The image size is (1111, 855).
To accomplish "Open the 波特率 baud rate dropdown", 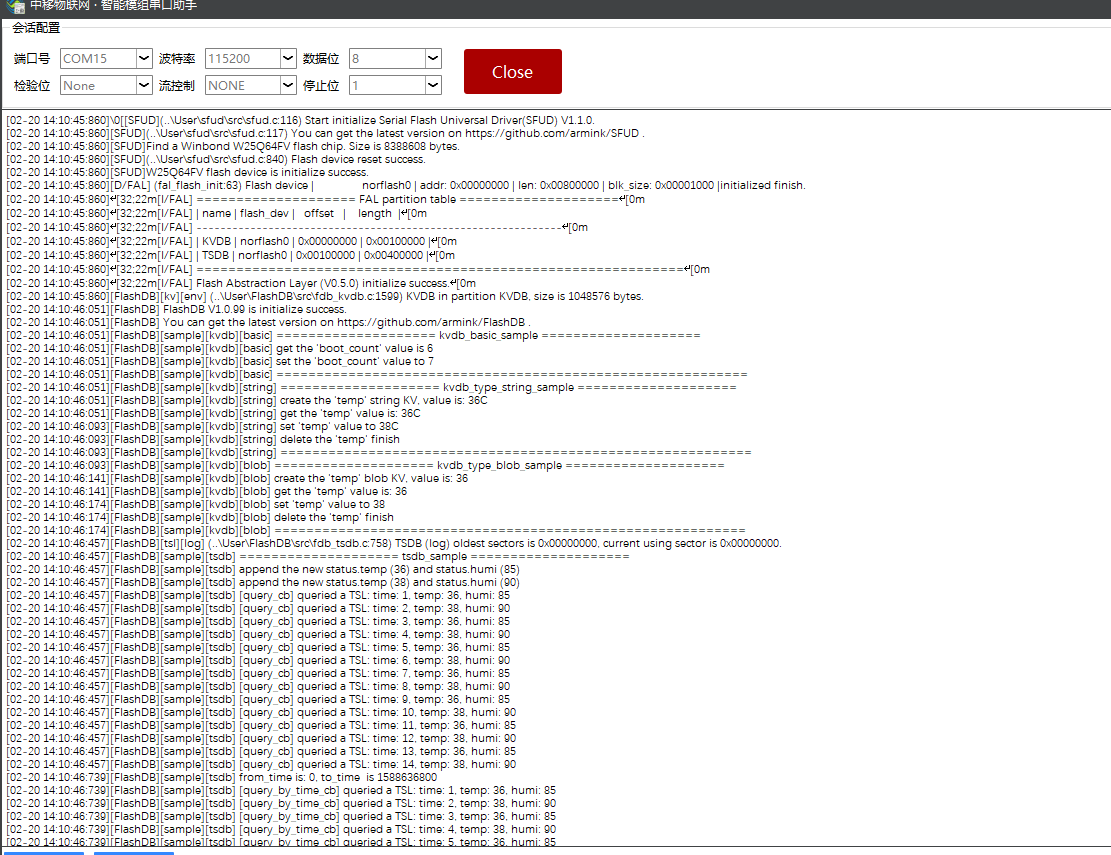I will [287, 58].
